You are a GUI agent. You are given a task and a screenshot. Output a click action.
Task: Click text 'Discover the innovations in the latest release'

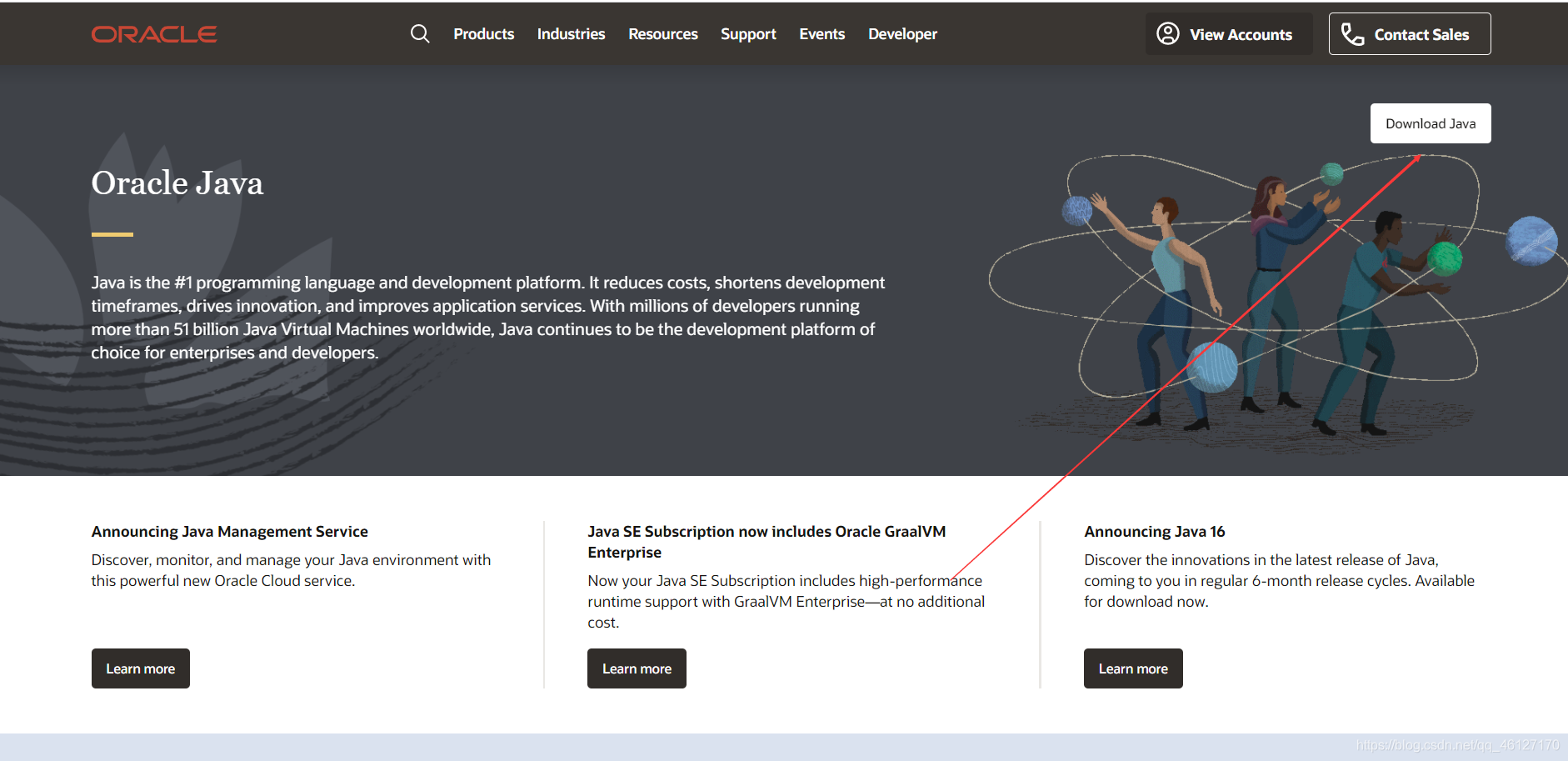pos(1279,581)
